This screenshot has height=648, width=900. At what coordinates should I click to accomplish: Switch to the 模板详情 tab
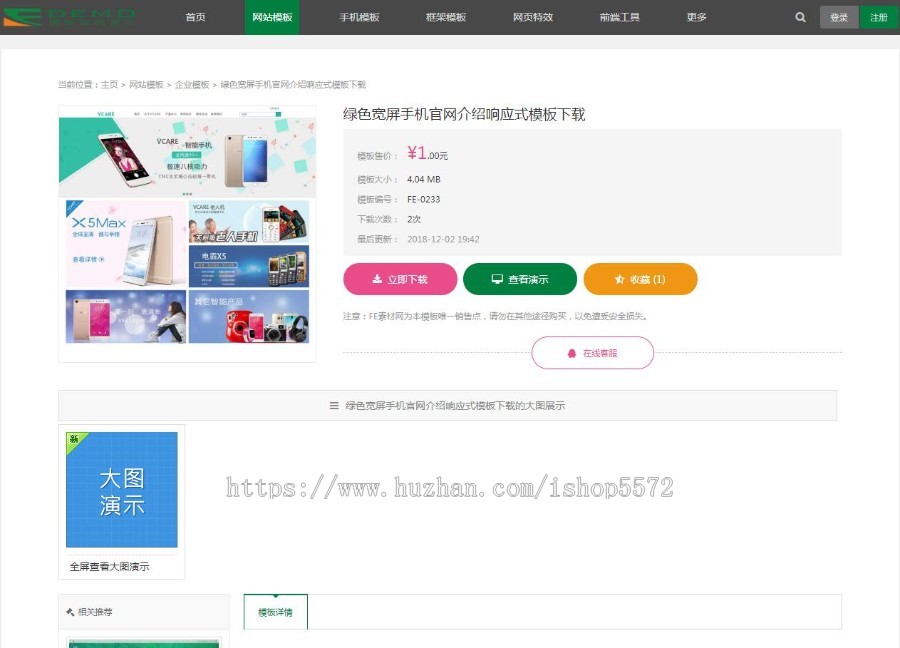(274, 611)
